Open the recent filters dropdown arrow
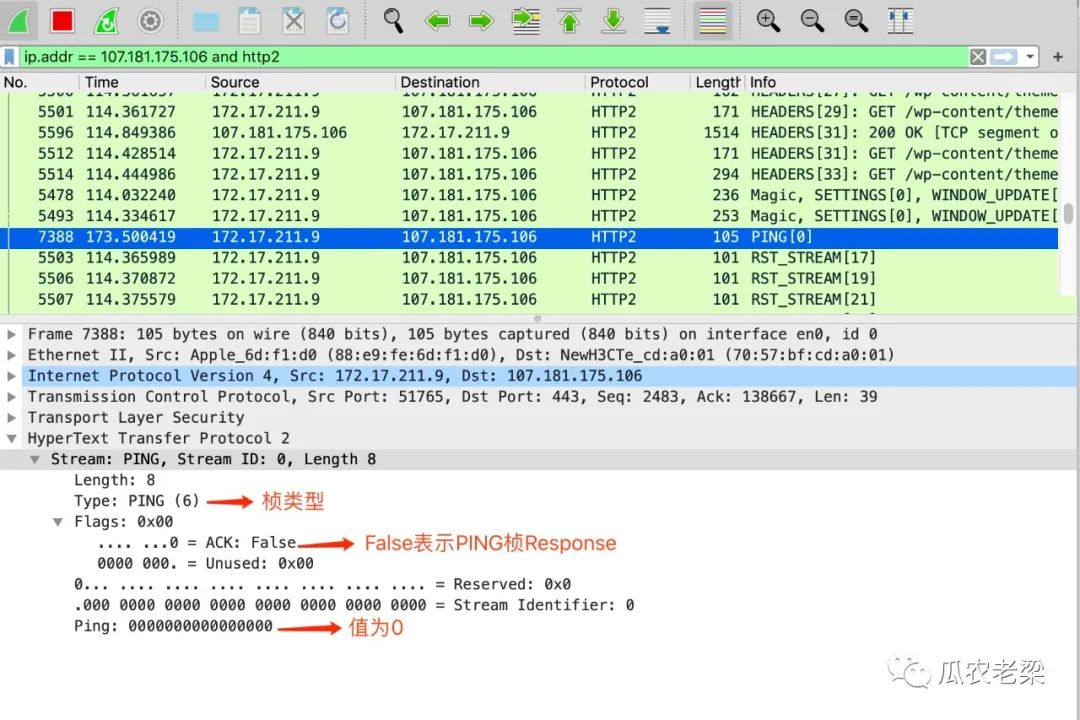 tap(1030, 56)
